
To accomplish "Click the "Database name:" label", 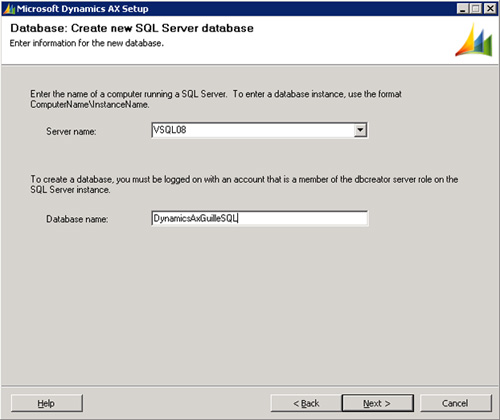I will click(x=77, y=219).
